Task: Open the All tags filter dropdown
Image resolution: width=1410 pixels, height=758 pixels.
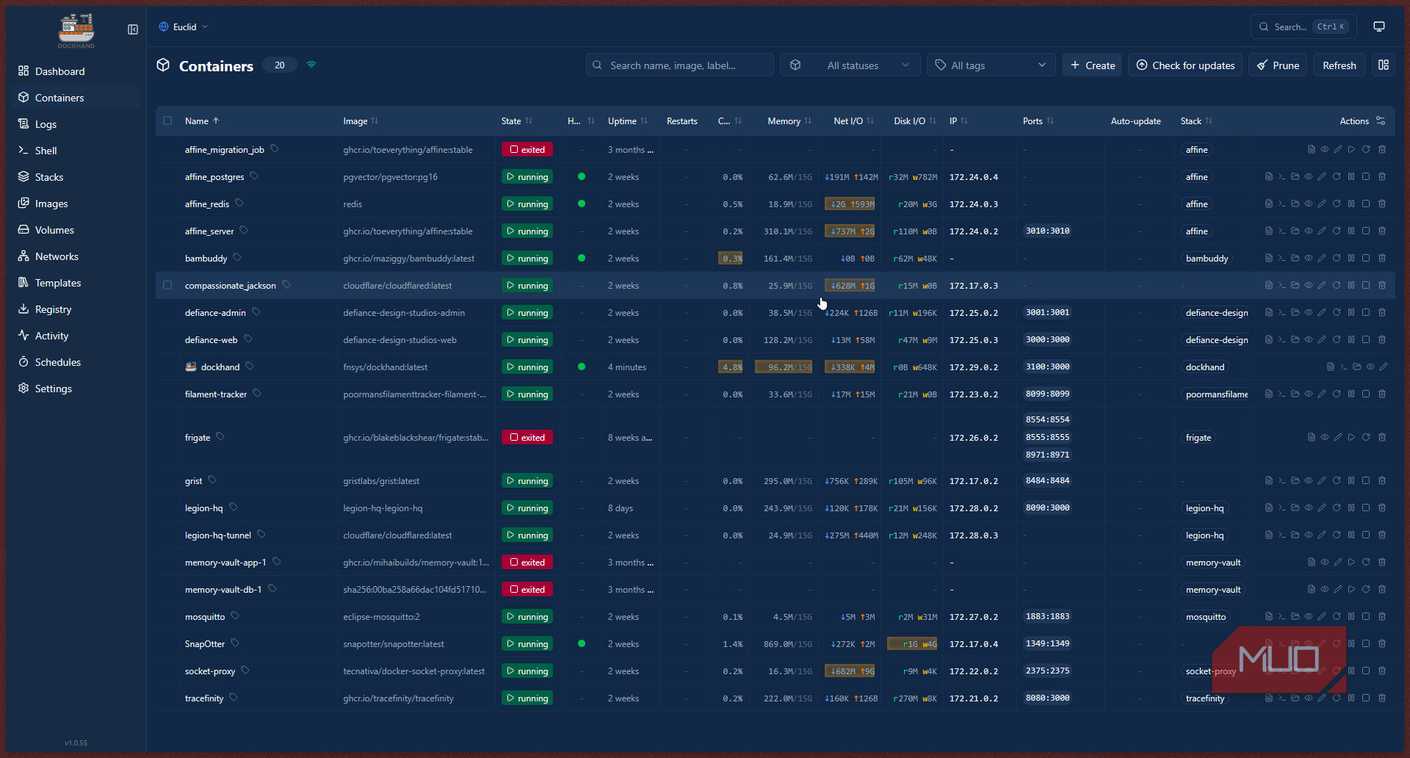Action: click(990, 65)
